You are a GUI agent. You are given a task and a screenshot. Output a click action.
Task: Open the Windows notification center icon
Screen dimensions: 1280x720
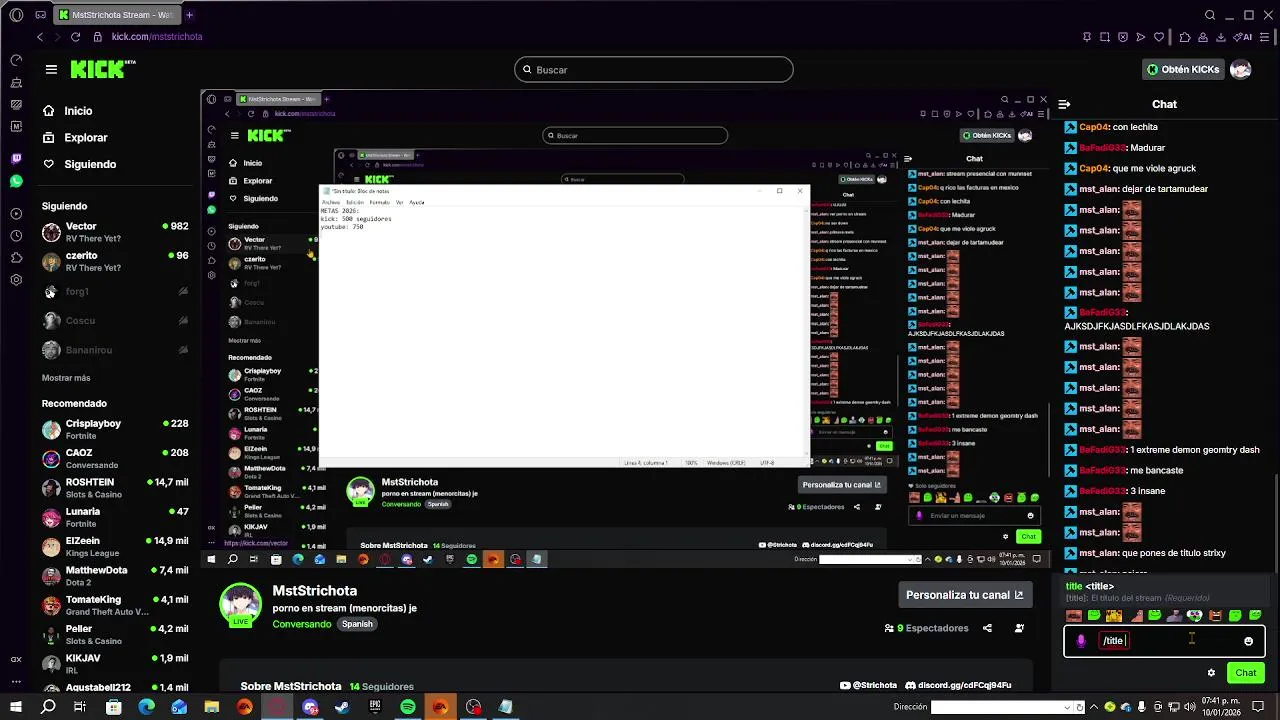(1258, 707)
